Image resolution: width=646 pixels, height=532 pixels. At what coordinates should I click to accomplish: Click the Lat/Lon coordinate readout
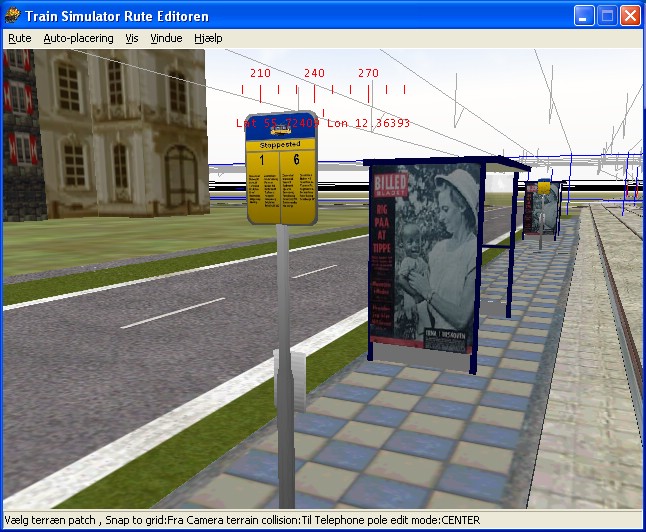pos(323,123)
